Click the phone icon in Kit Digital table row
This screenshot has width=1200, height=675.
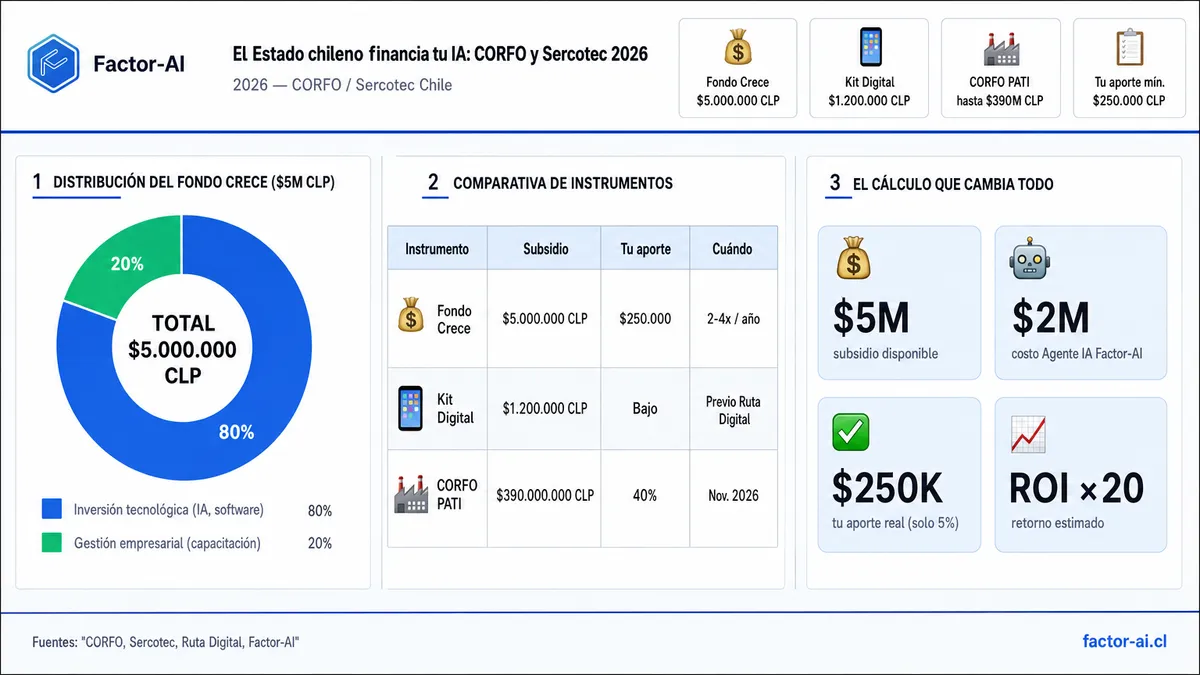pyautogui.click(x=410, y=408)
